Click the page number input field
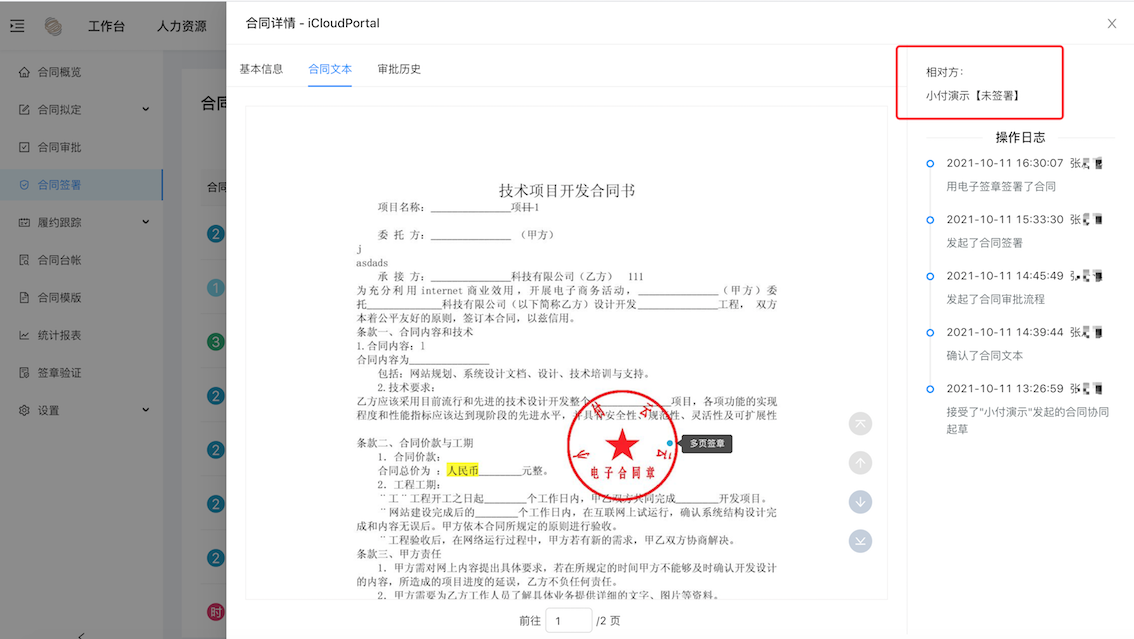 pos(568,620)
